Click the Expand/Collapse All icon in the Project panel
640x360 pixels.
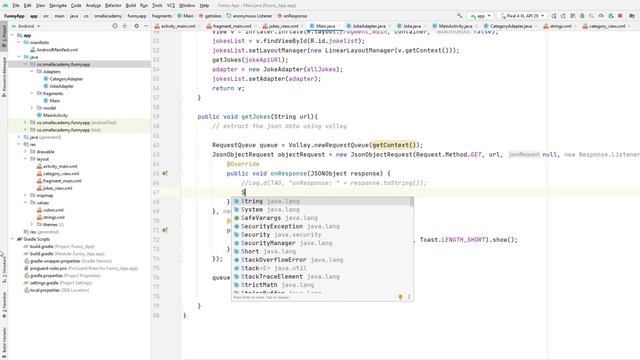[x=125, y=26]
